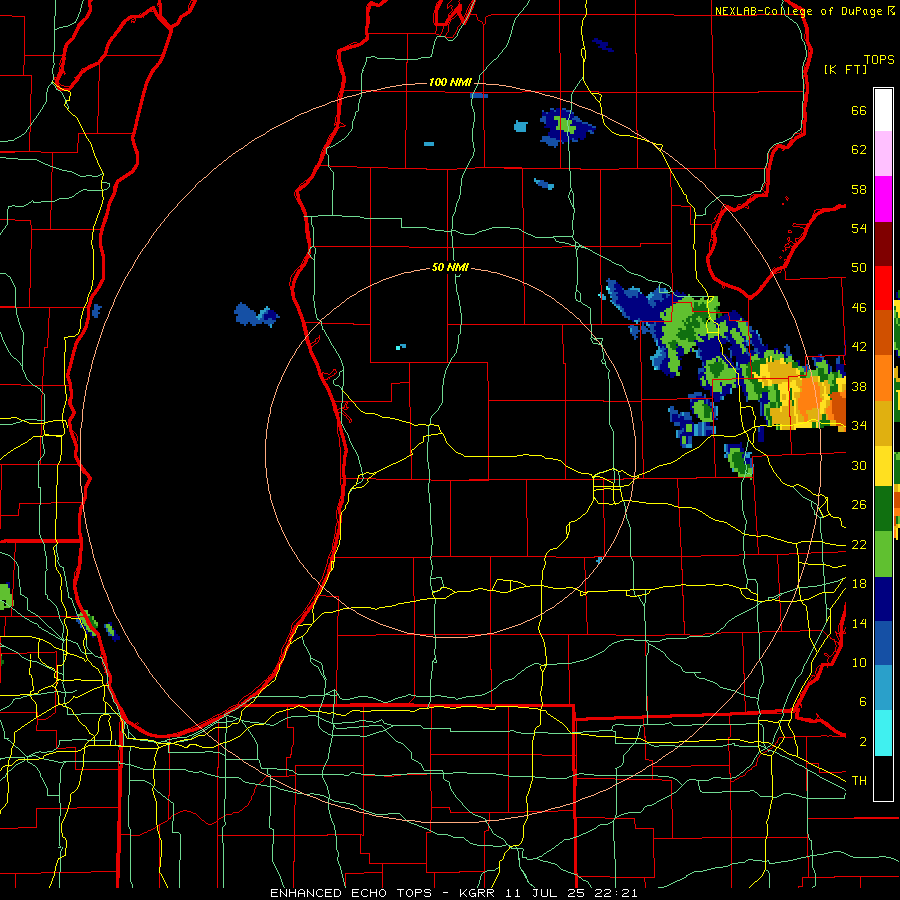
Task: Click the small echo cluster near the 100 NMI ring
Action: coord(567,127)
